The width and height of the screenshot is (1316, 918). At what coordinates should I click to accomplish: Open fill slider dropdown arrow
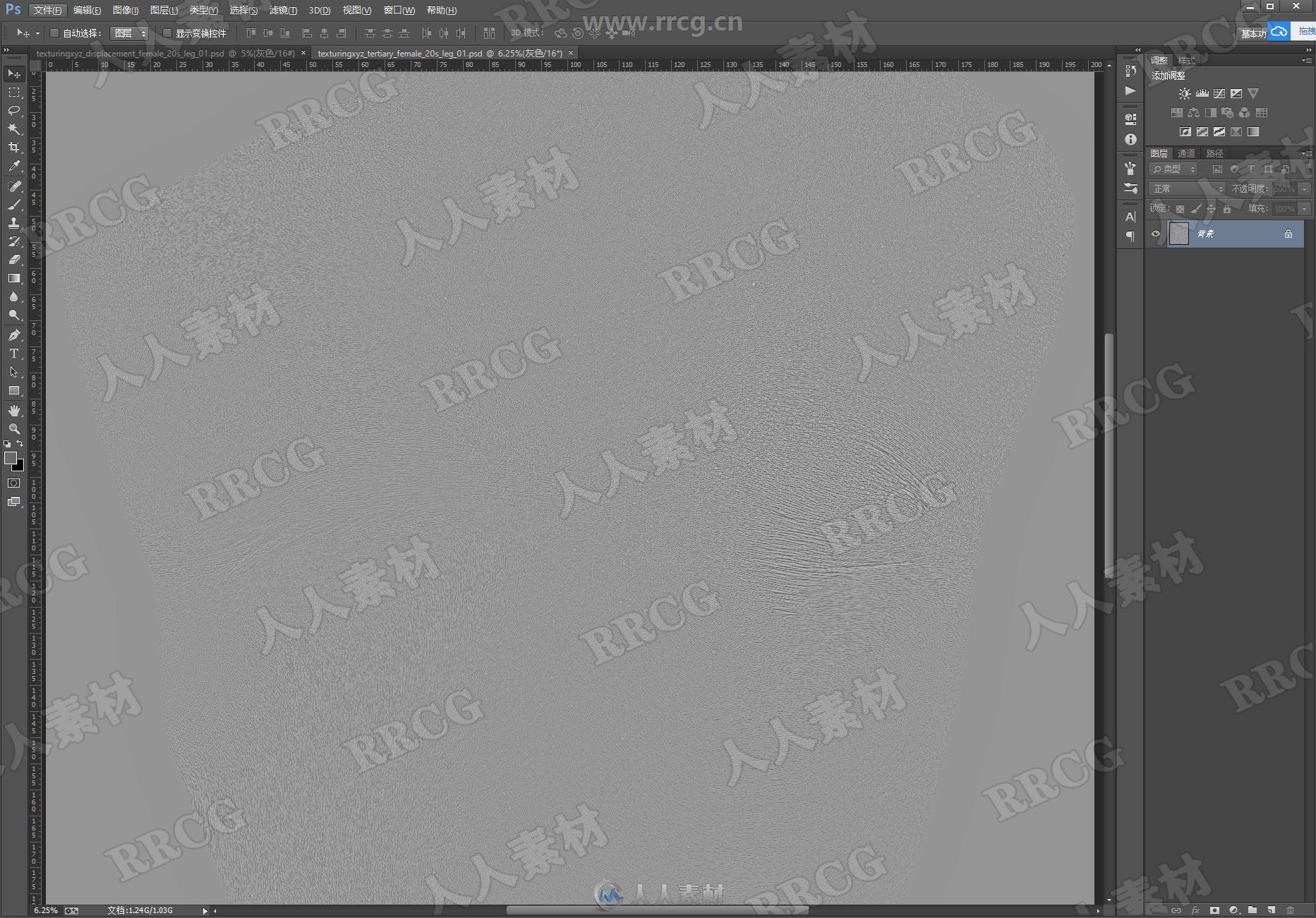point(1304,209)
